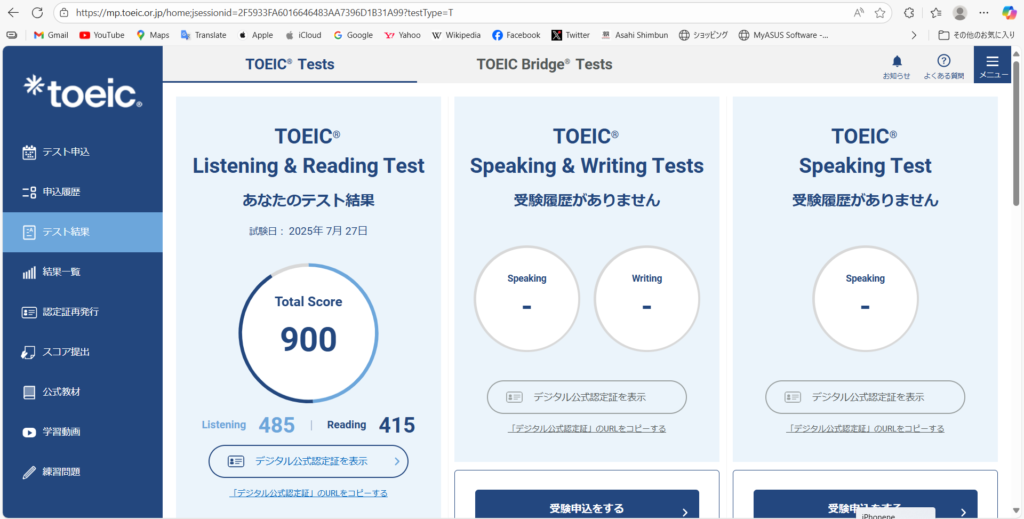Open テスト申込 in the sidebar
The image size is (1024, 519).
coord(66,152)
